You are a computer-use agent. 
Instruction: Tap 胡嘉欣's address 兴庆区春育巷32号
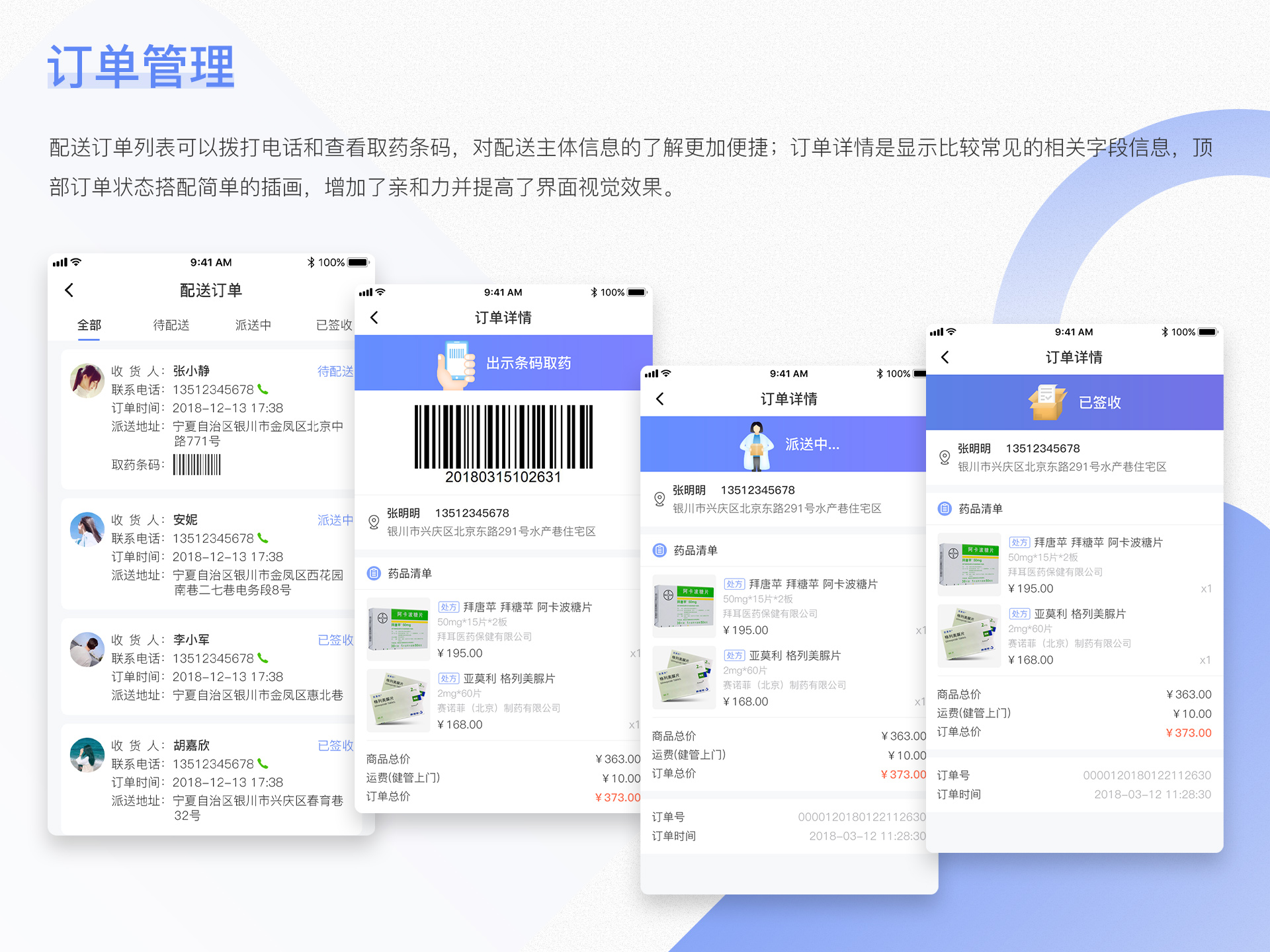pos(259,808)
